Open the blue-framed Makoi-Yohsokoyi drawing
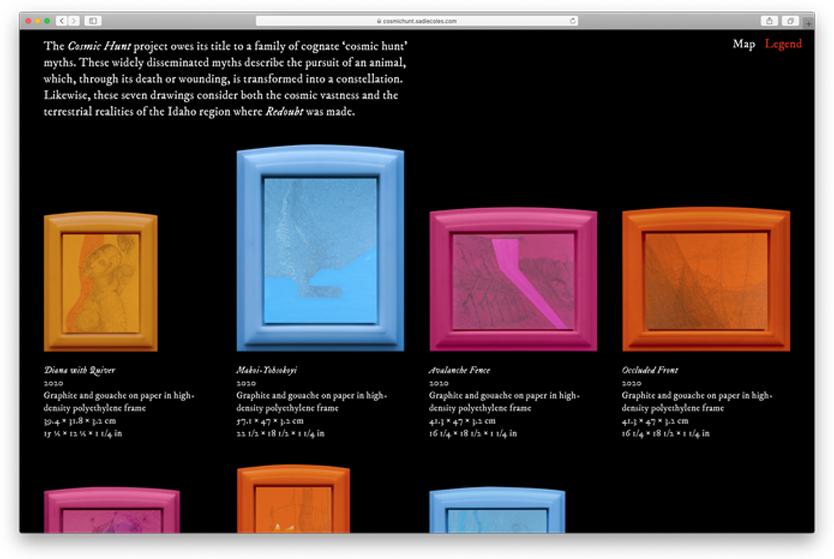This screenshot has width=834, height=559. [x=320, y=248]
